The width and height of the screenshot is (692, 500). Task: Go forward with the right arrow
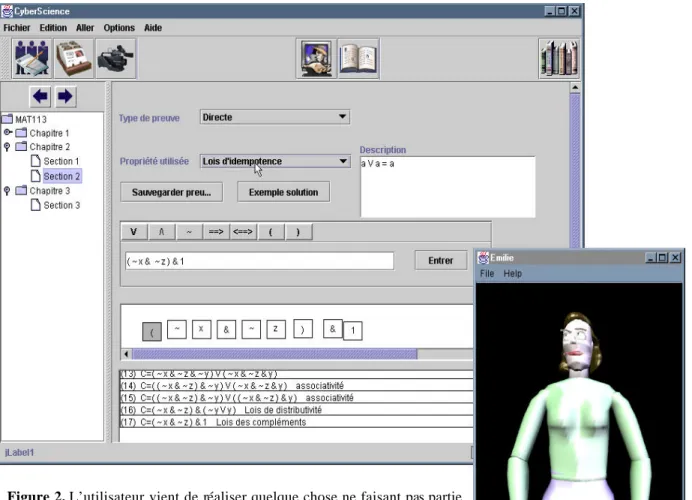pyautogui.click(x=65, y=96)
